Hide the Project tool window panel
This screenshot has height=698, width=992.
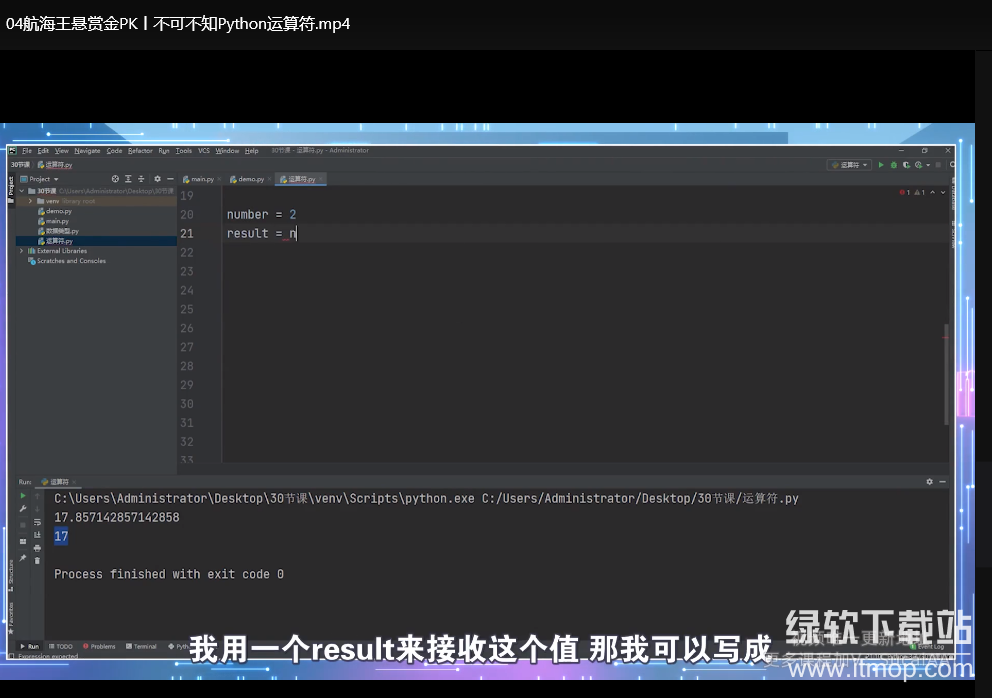(169, 179)
